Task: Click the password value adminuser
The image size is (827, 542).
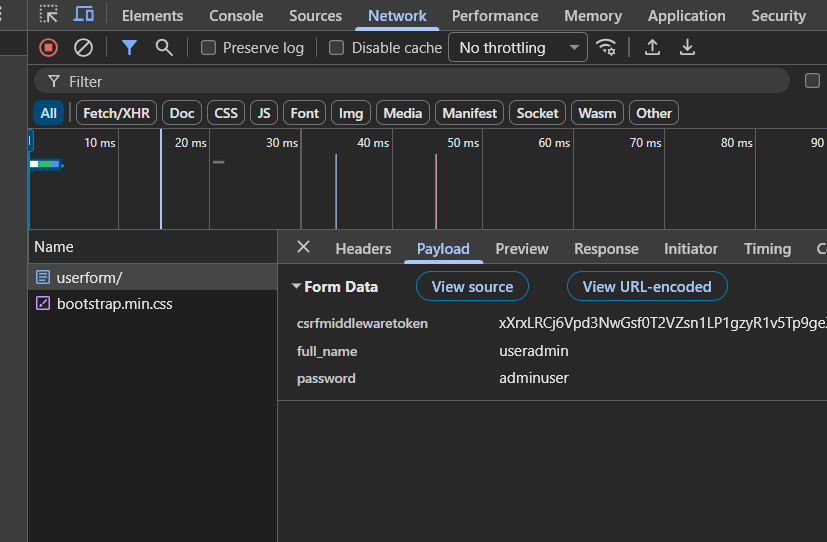Action: pyautogui.click(x=534, y=378)
